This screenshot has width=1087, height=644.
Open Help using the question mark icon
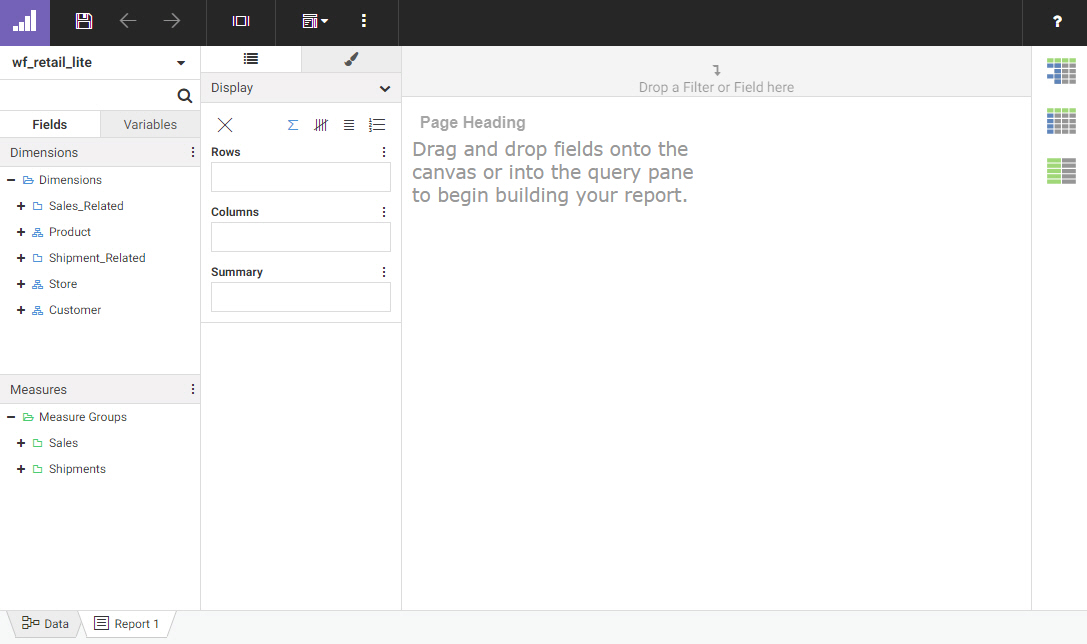pos(1058,22)
